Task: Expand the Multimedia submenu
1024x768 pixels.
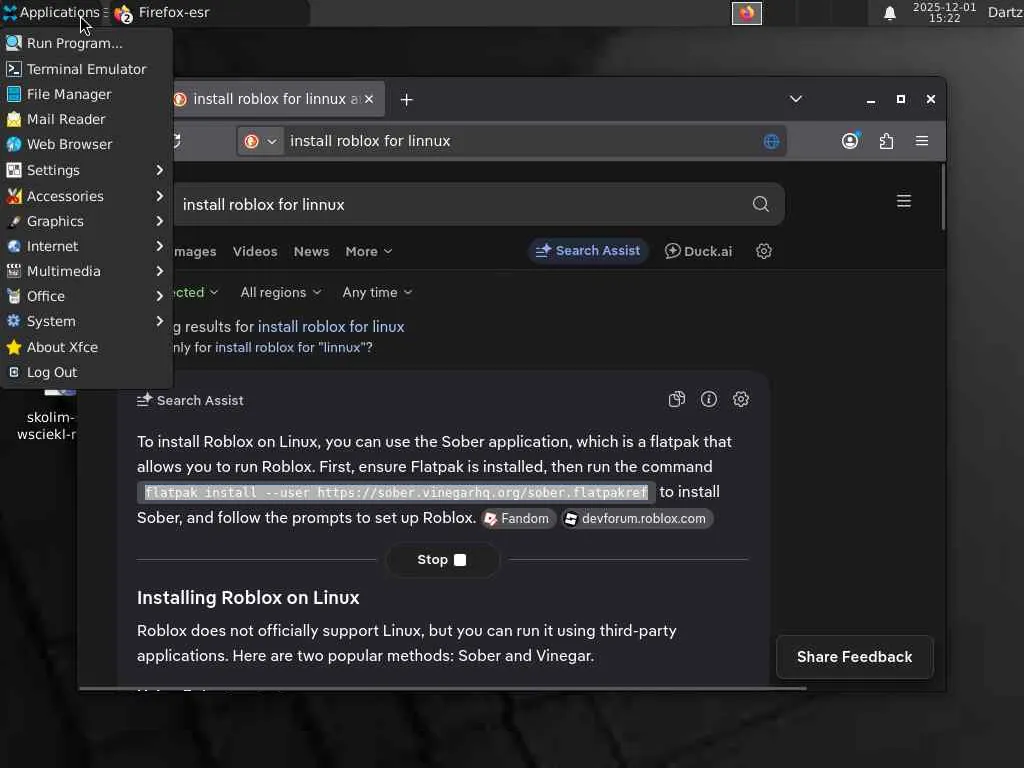Action: (x=86, y=271)
